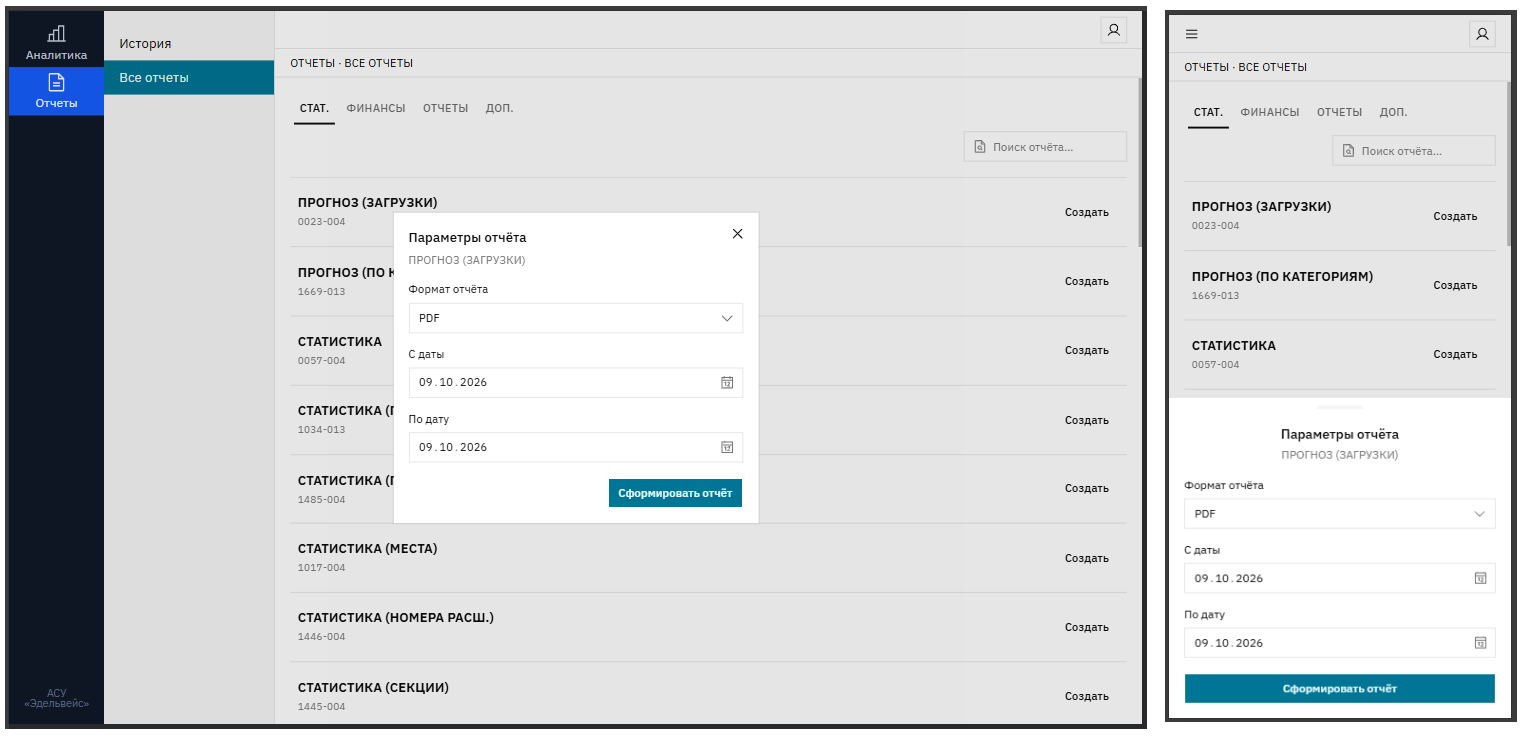The image size is (1522, 739).
Task: Close the Параметры отчёта dialog with the X
Action: pyautogui.click(x=738, y=233)
